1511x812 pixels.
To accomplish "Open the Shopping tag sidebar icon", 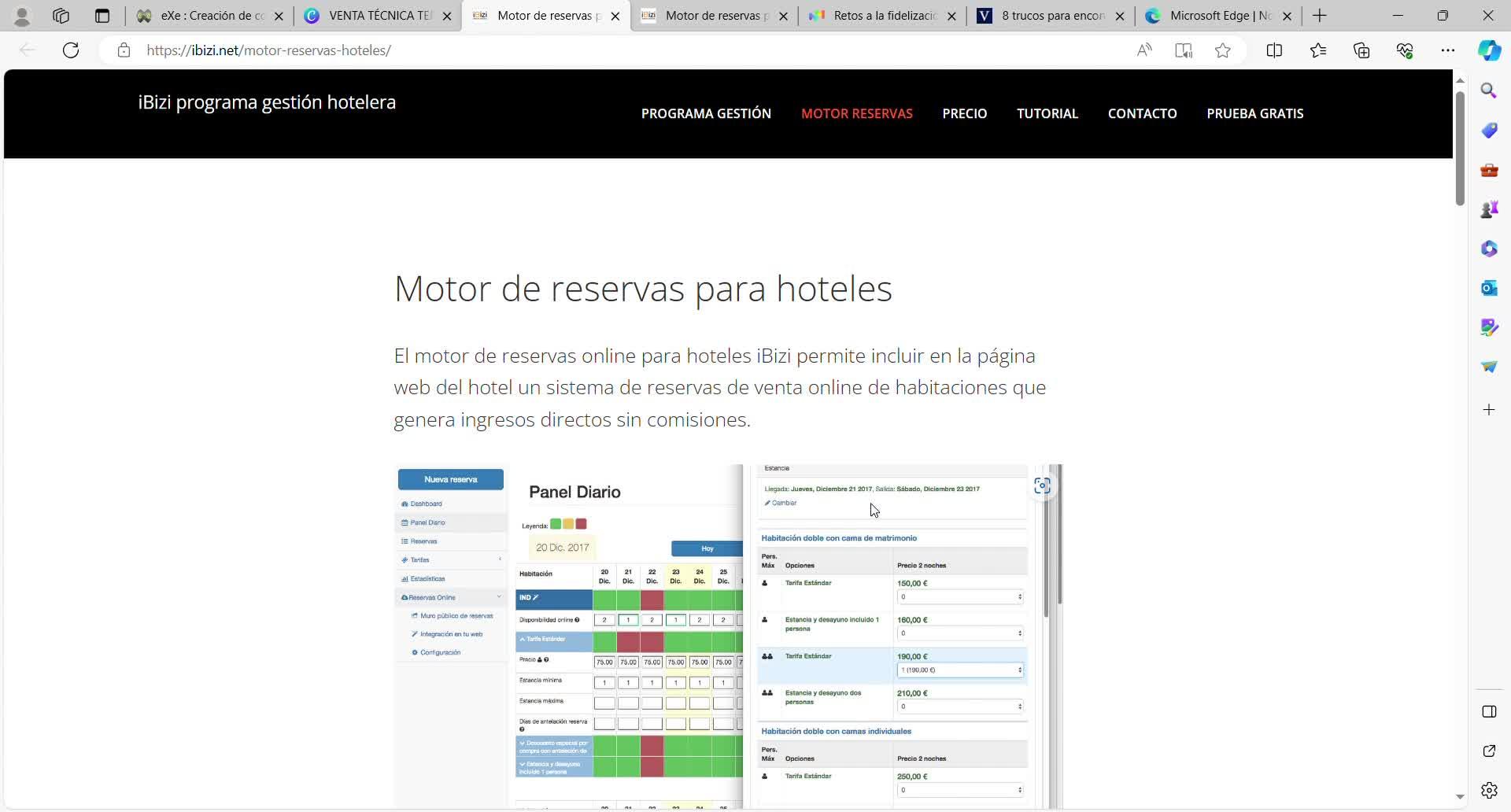I will click(x=1489, y=130).
